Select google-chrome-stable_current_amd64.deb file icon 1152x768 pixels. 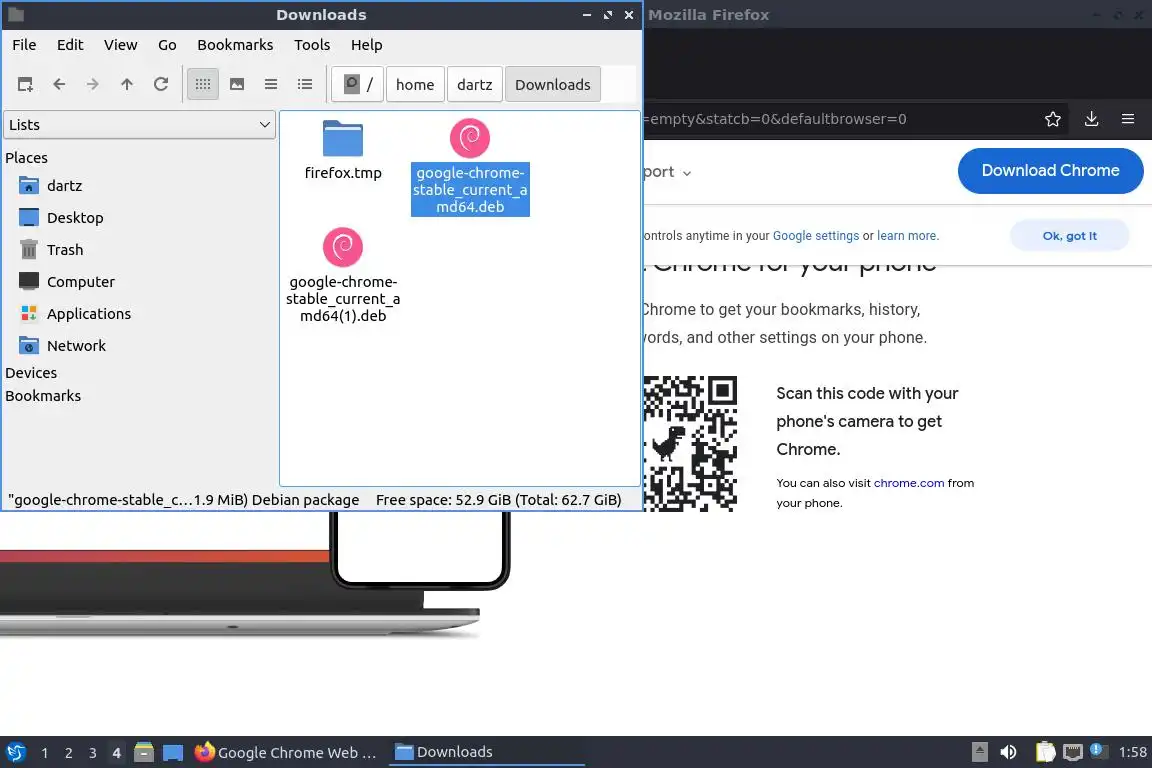(x=470, y=138)
